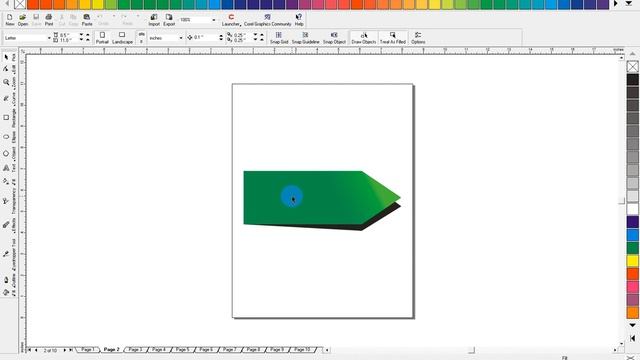Select the Fill bucket tool
This screenshot has height=360, width=640.
tap(6, 292)
